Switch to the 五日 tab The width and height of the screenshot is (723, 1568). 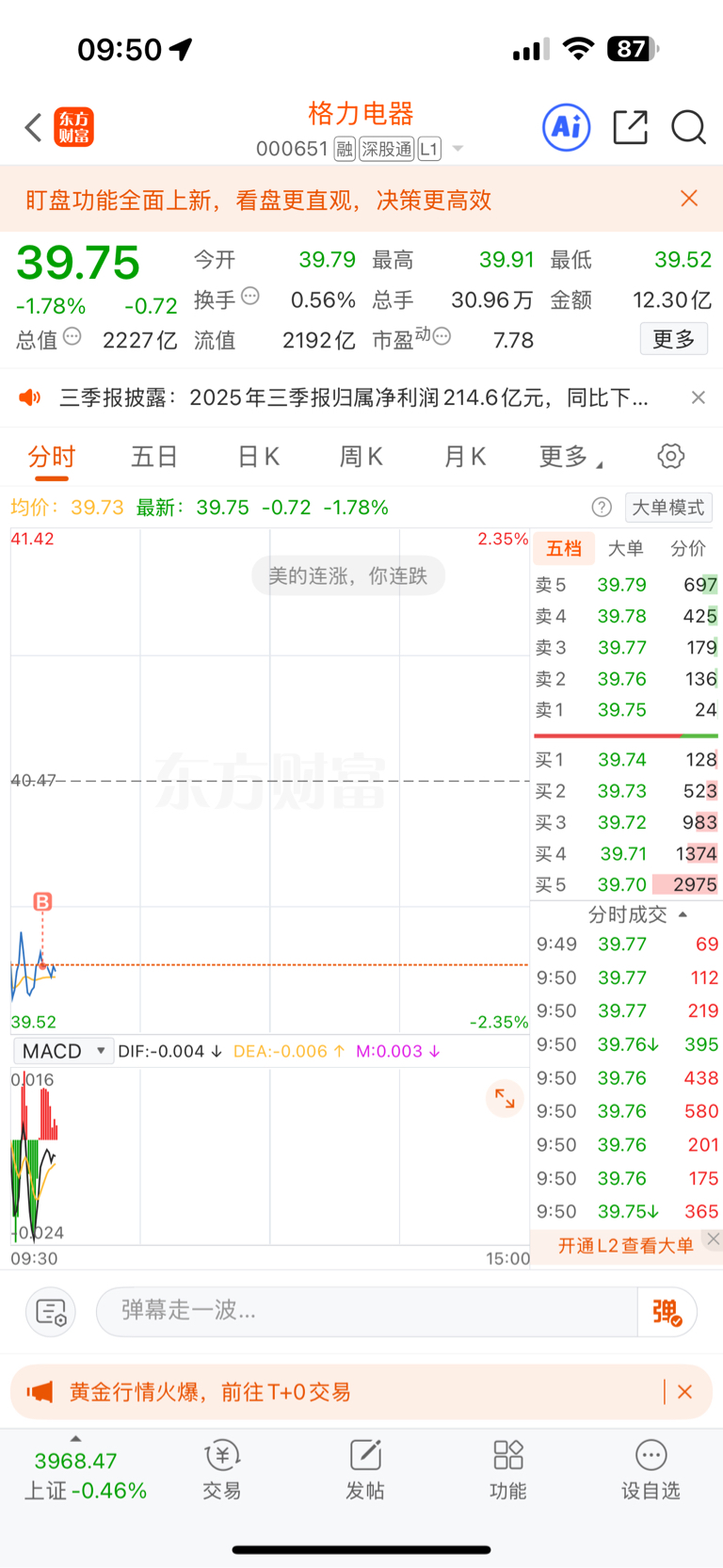tap(154, 457)
